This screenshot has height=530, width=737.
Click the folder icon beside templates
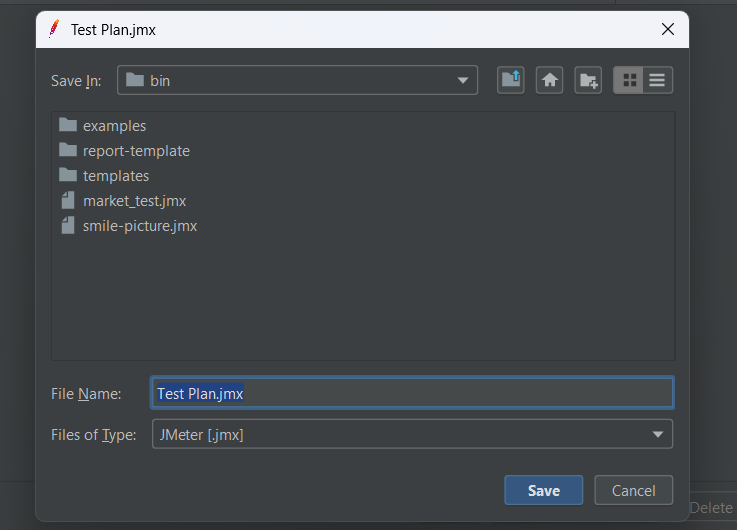pyautogui.click(x=68, y=176)
